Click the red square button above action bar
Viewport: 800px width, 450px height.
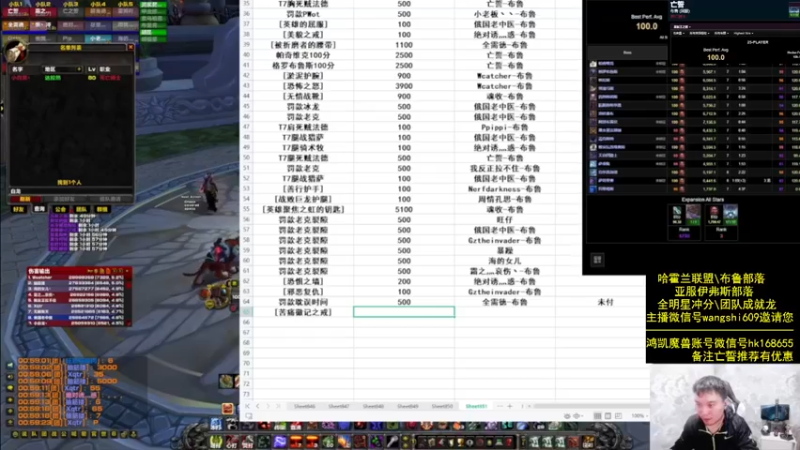[228, 408]
